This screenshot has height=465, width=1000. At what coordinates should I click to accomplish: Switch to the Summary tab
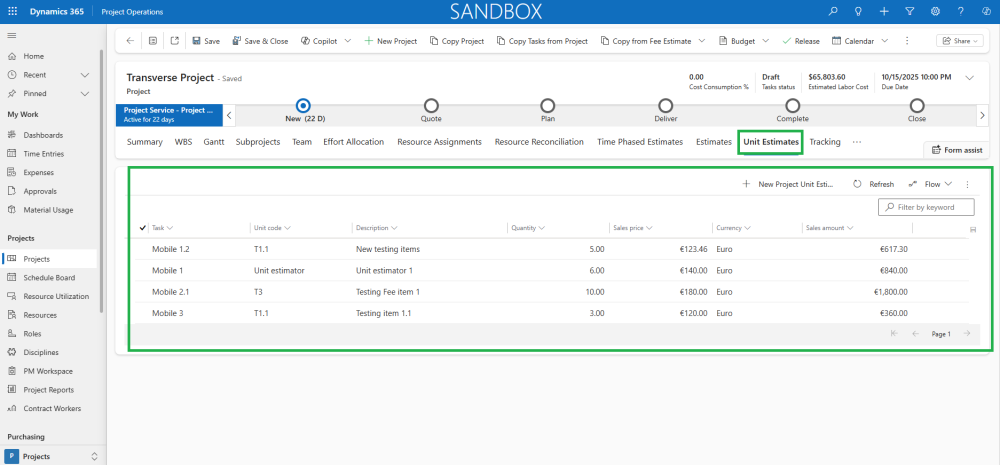(144, 142)
